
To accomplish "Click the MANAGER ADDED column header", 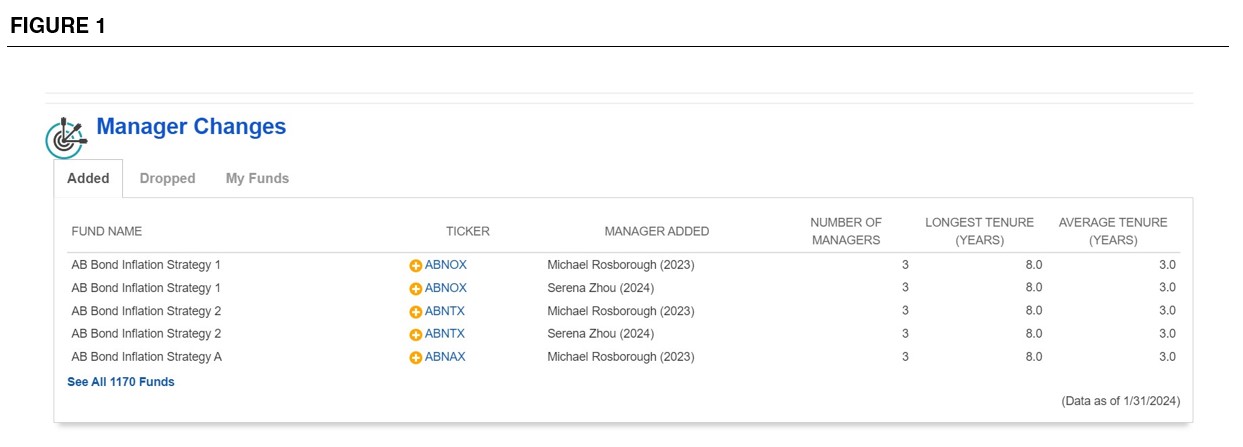I will [x=657, y=231].
